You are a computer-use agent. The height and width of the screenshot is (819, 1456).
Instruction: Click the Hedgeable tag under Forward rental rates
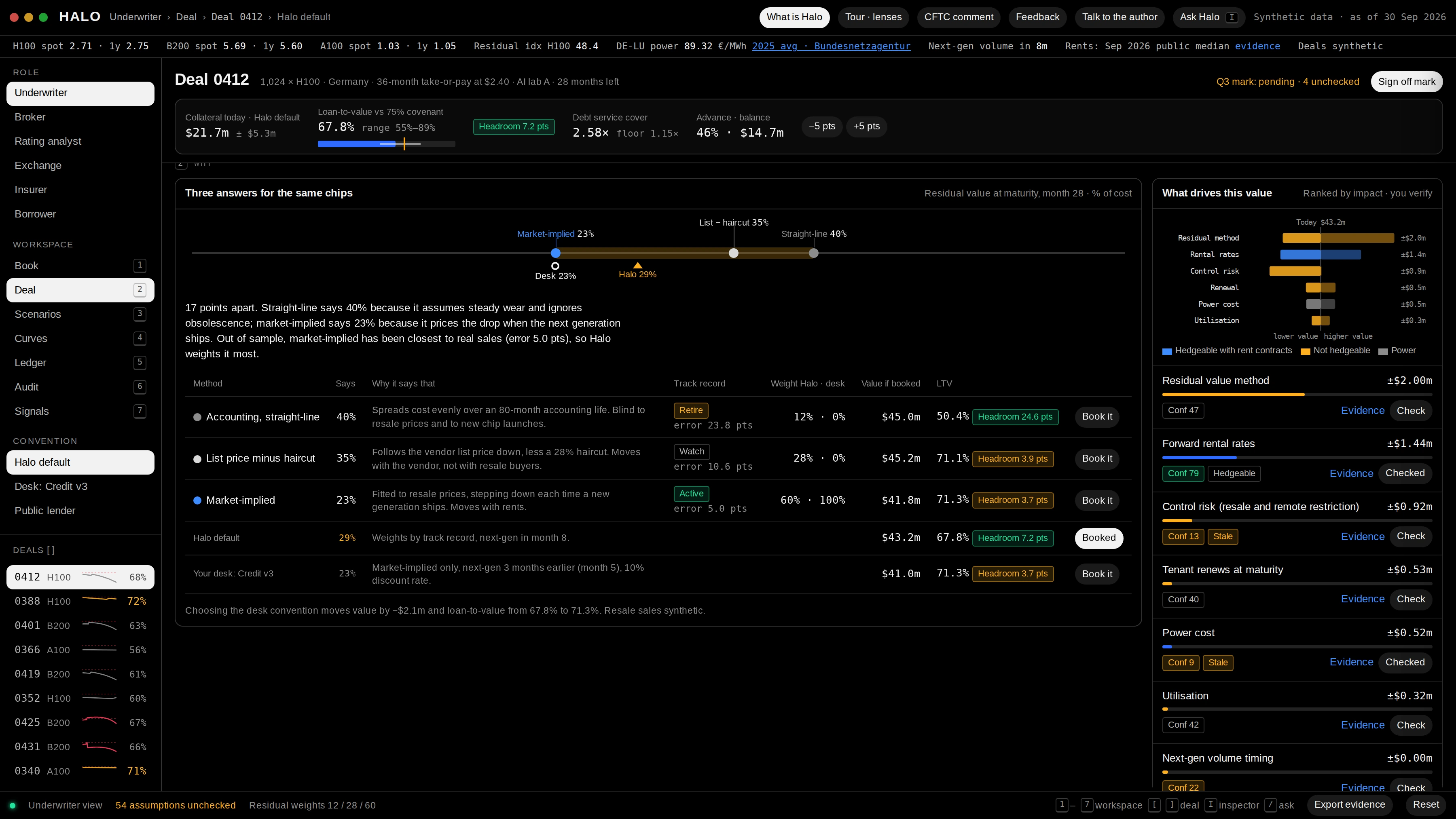click(x=1234, y=473)
